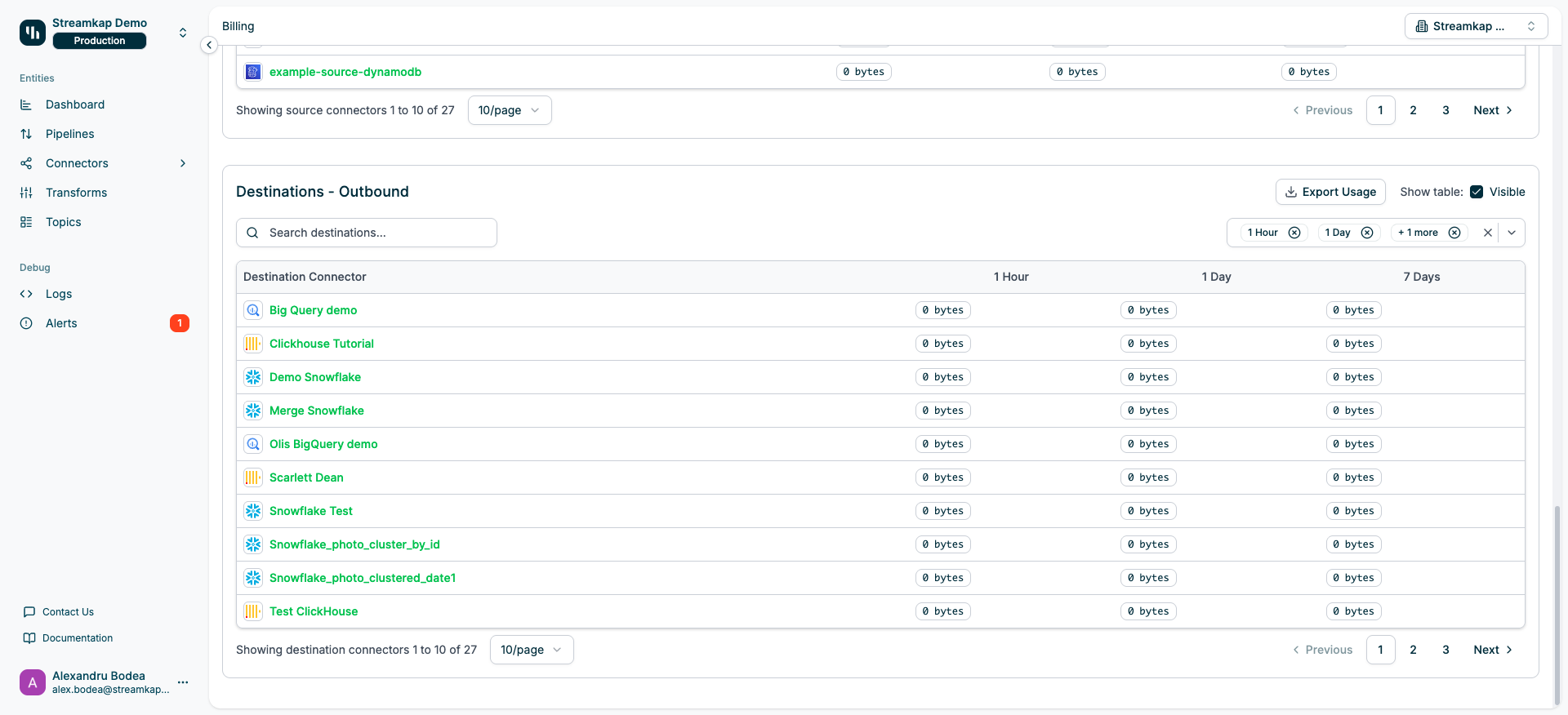Click the 7 Days column header
This screenshot has height=715, width=1568.
coord(1422,277)
